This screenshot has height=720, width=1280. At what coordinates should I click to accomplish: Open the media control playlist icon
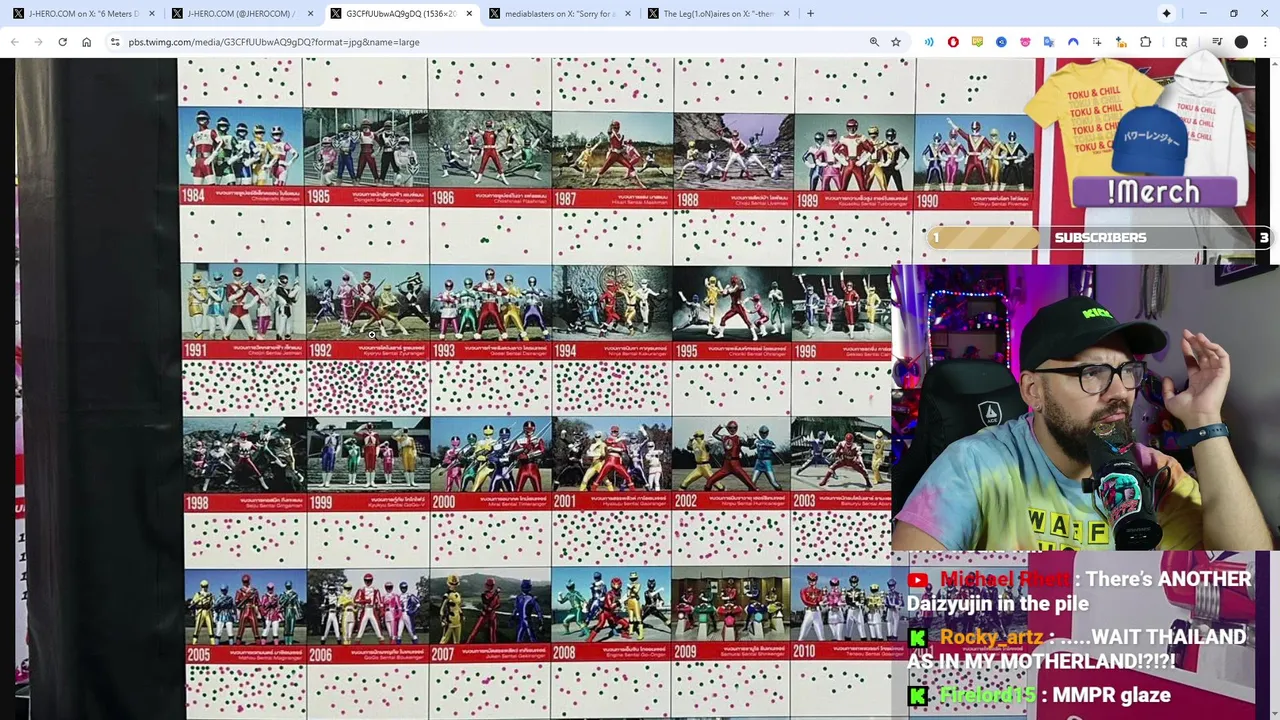point(1217,42)
